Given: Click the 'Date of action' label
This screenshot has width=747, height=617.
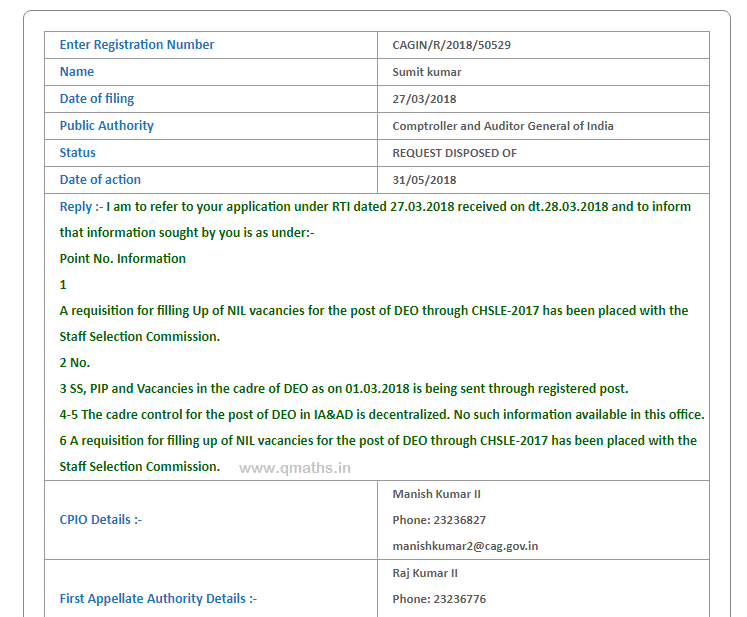Looking at the screenshot, I should pos(100,180).
